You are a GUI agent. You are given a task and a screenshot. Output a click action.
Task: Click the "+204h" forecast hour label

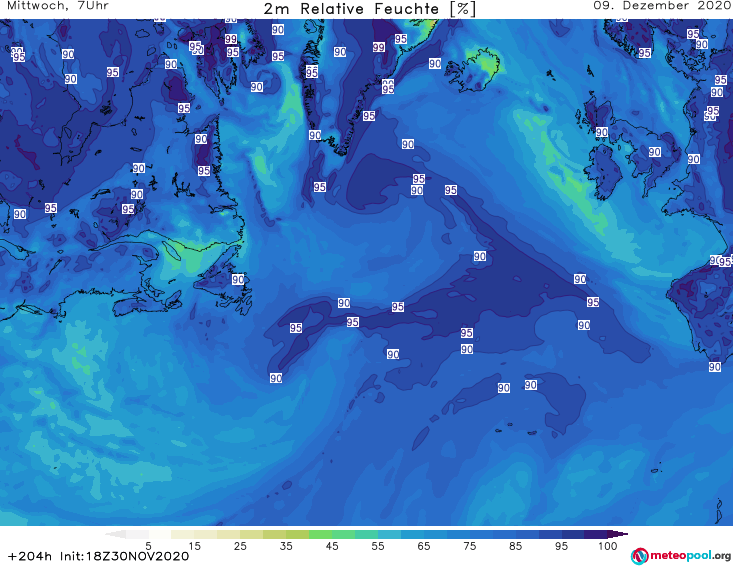pyautogui.click(x=30, y=557)
